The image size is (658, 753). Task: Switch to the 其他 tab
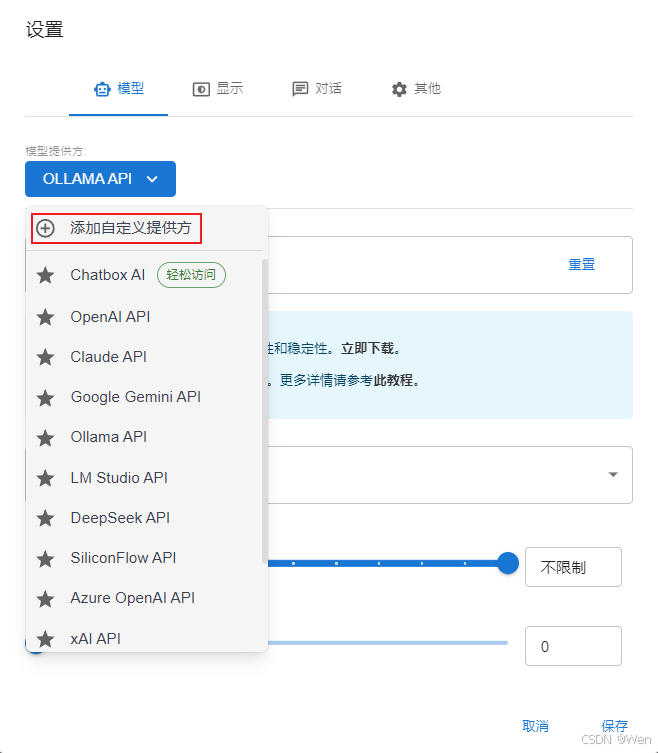(x=416, y=89)
